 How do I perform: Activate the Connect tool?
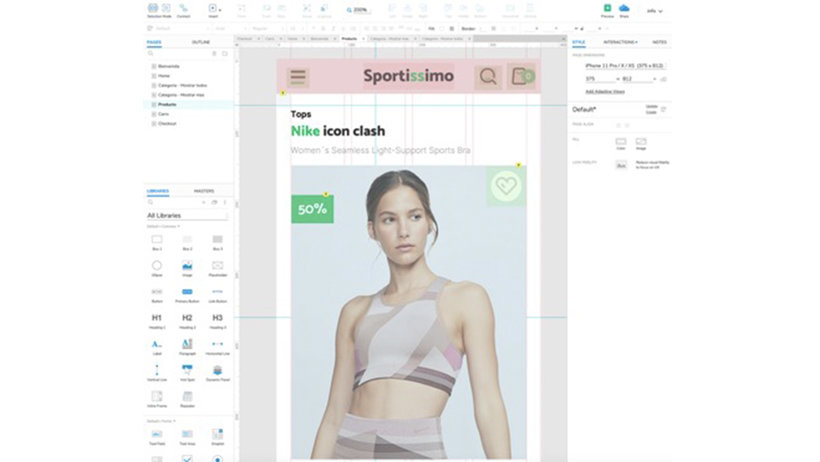[184, 10]
